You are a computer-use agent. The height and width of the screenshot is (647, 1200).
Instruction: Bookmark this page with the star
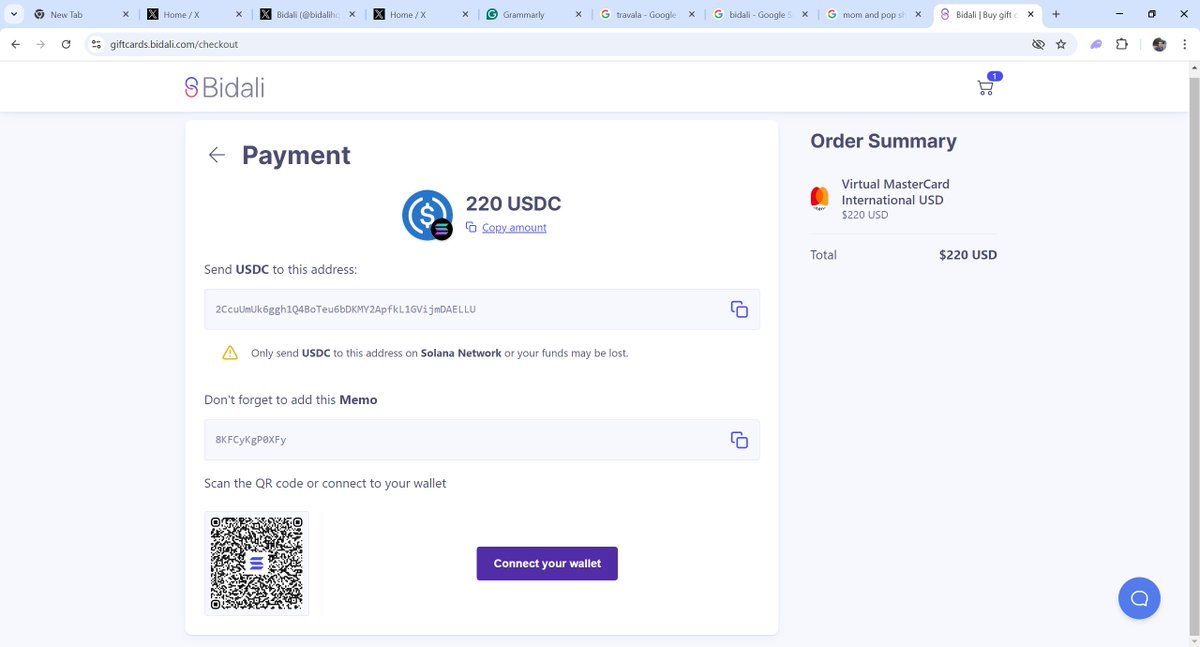point(1061,44)
